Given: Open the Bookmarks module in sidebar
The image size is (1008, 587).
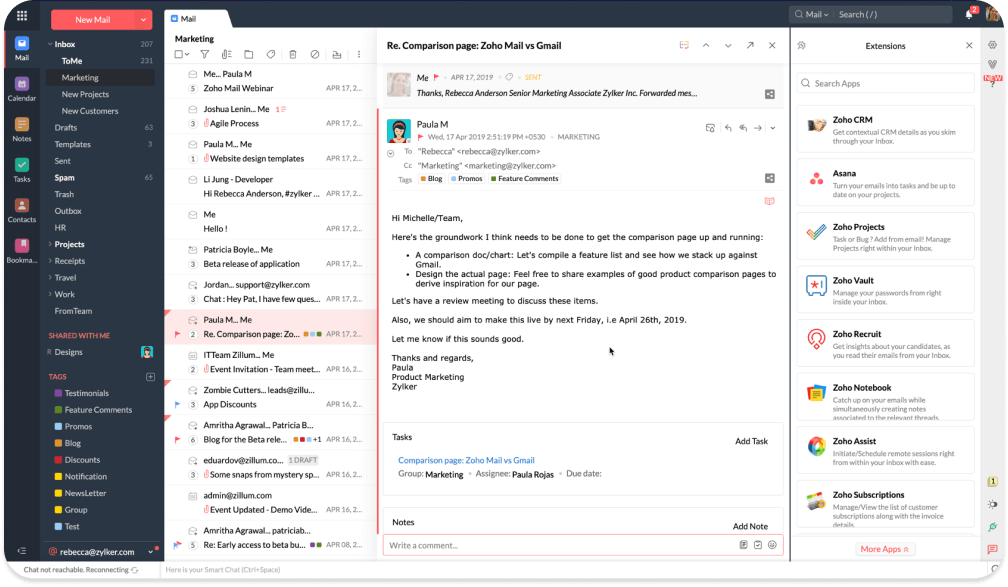Looking at the screenshot, I should [x=22, y=251].
